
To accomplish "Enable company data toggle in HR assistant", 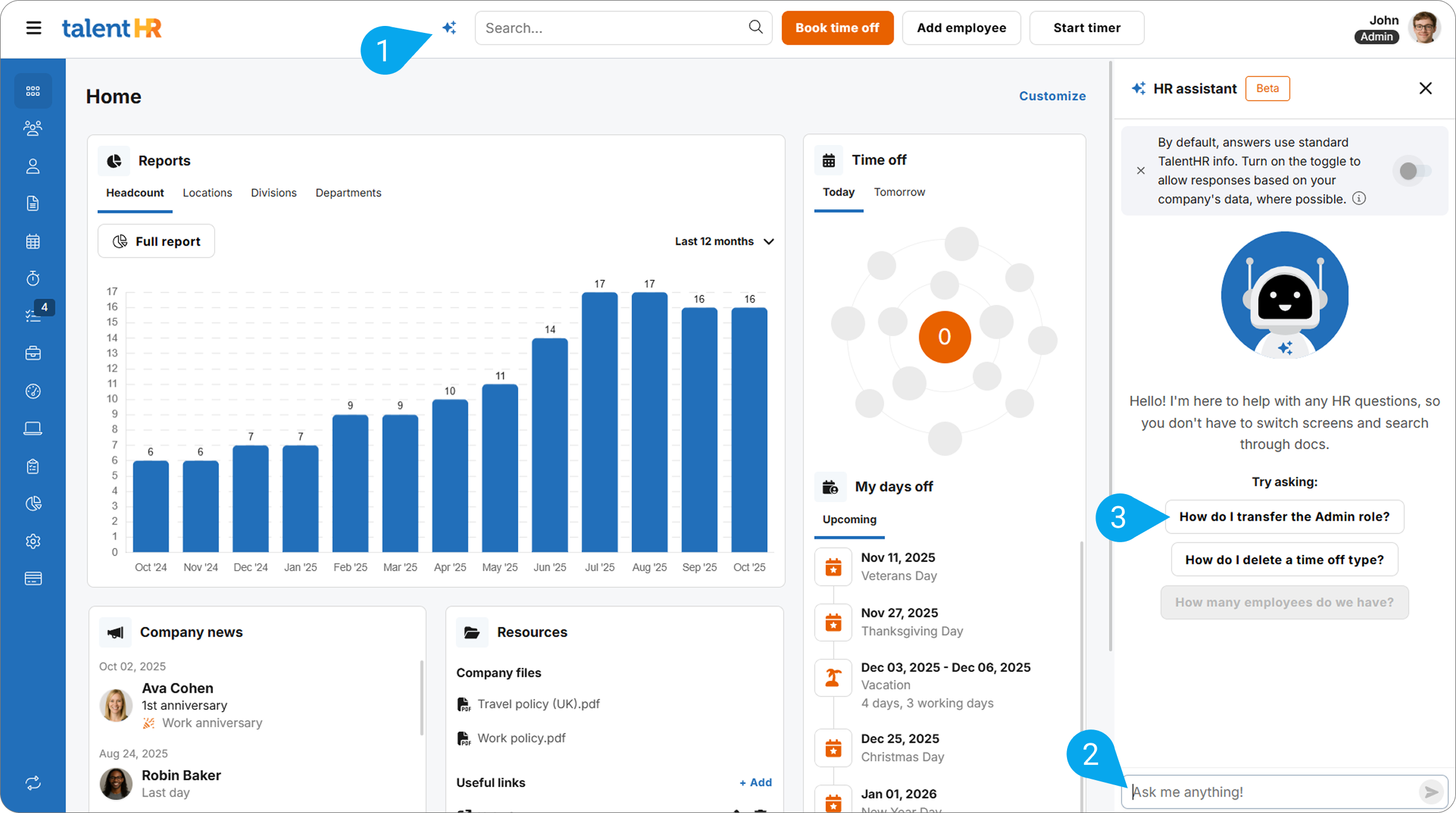I will (x=1413, y=171).
